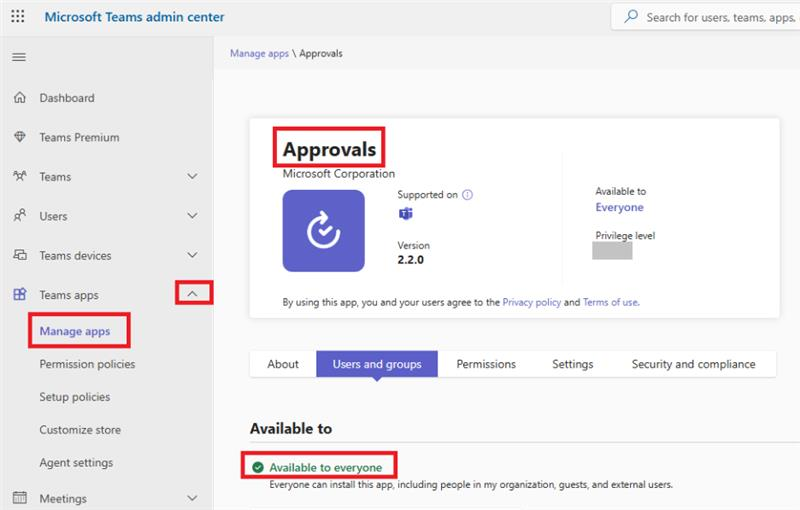Expand the Teams menu chevron
Screen dimensions: 800x510
tap(192, 176)
